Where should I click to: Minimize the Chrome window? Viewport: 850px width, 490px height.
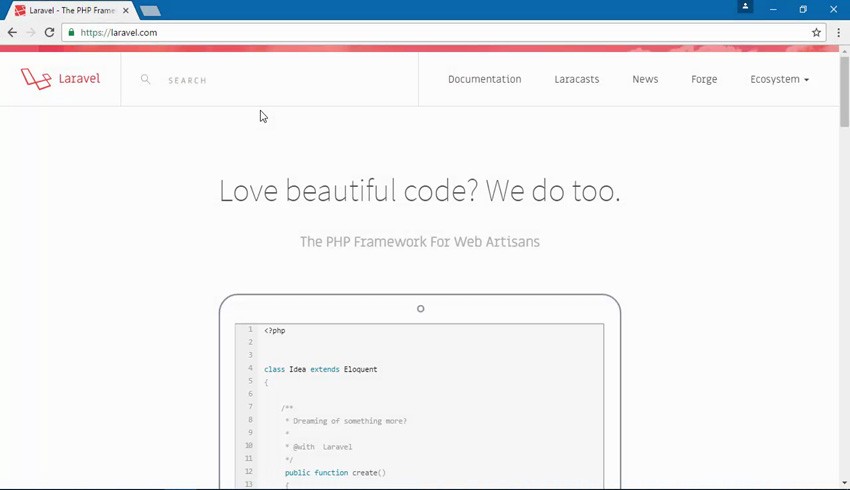click(x=773, y=9)
